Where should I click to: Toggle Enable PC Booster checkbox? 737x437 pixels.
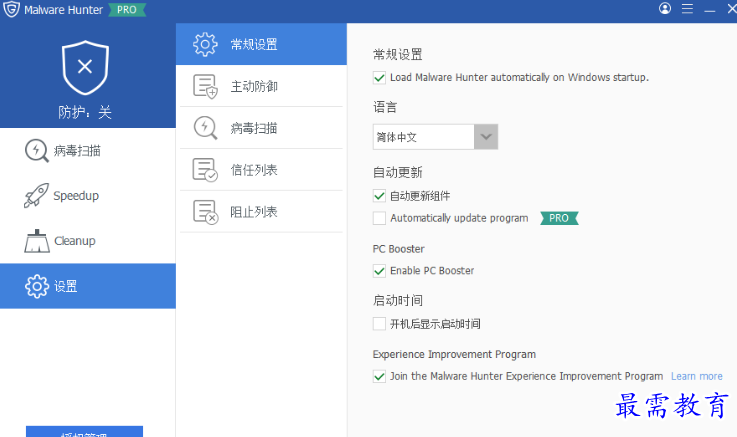coord(379,271)
